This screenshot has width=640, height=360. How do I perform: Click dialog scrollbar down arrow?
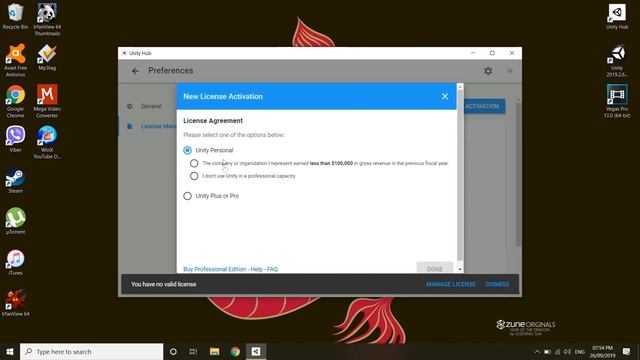(x=460, y=269)
